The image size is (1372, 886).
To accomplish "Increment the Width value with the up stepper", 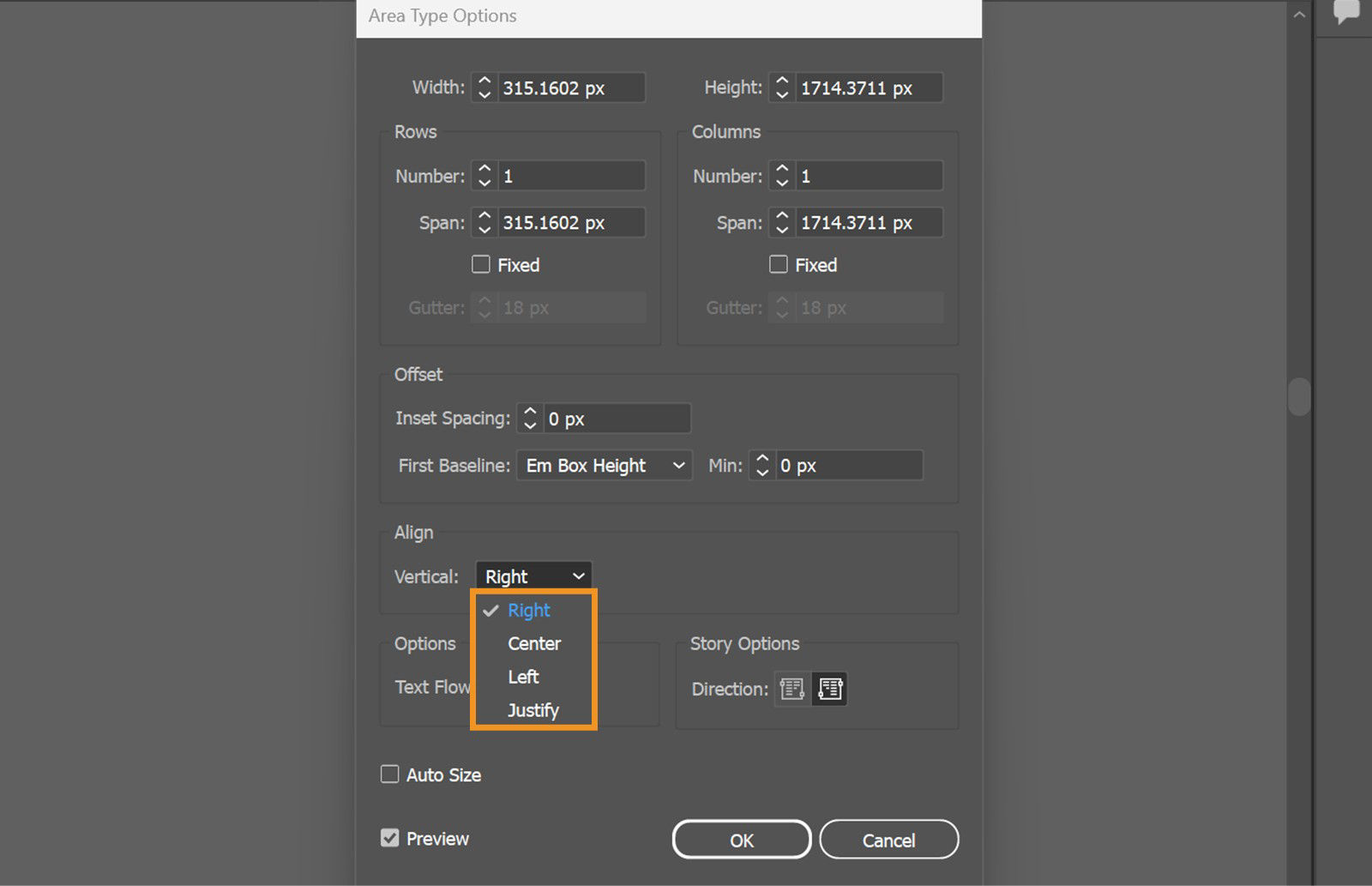I will click(x=484, y=81).
